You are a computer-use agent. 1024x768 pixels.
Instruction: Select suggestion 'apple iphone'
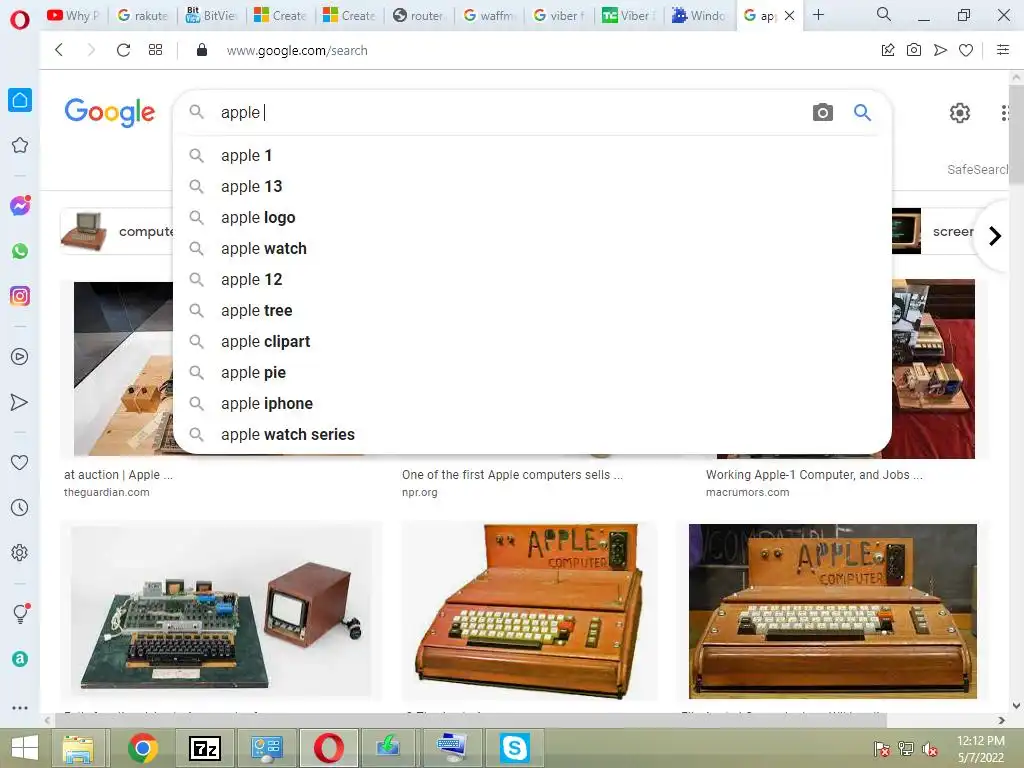tap(532, 404)
